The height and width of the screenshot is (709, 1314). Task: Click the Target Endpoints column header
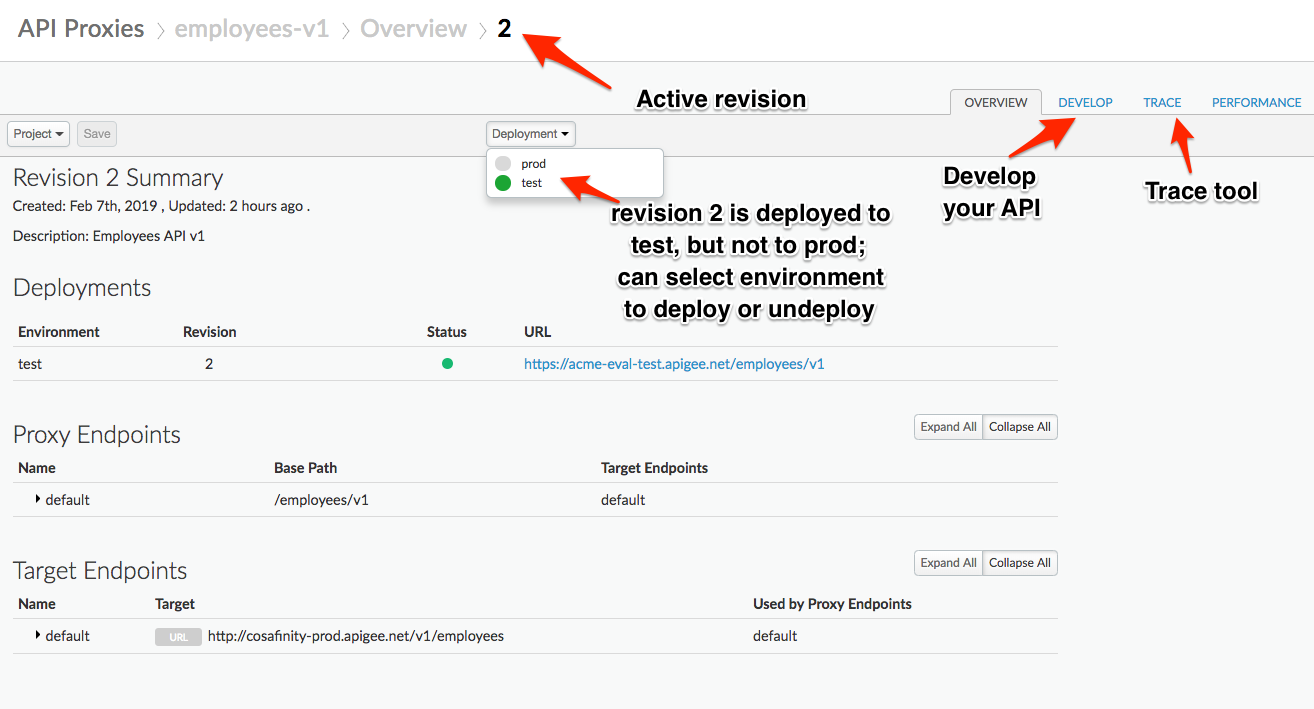(x=654, y=468)
